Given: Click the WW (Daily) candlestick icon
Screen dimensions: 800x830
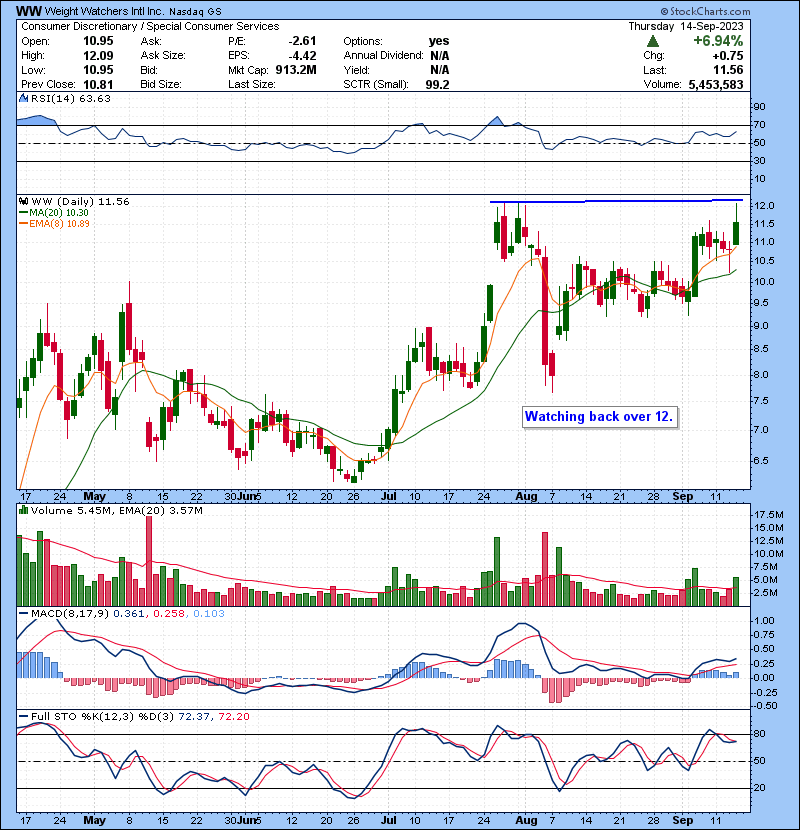Looking at the screenshot, I should tap(23, 201).
